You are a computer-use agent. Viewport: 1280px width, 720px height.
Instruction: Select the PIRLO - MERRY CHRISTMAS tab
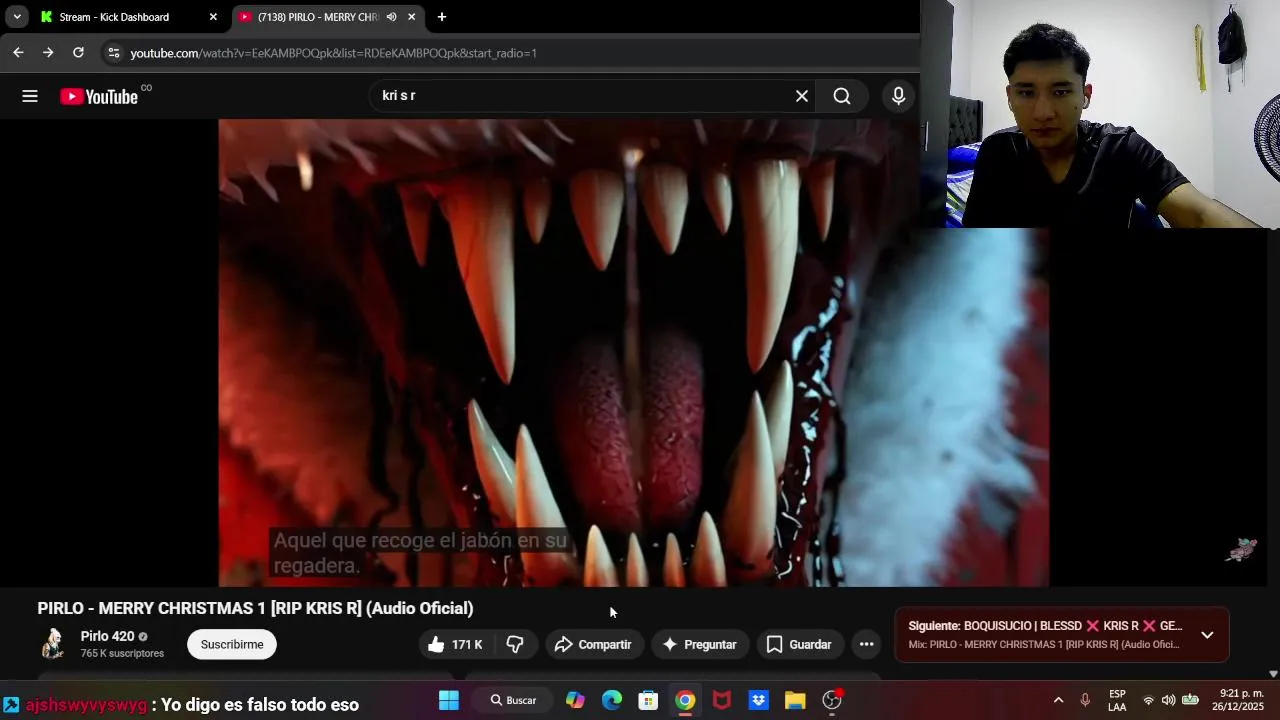[x=318, y=17]
